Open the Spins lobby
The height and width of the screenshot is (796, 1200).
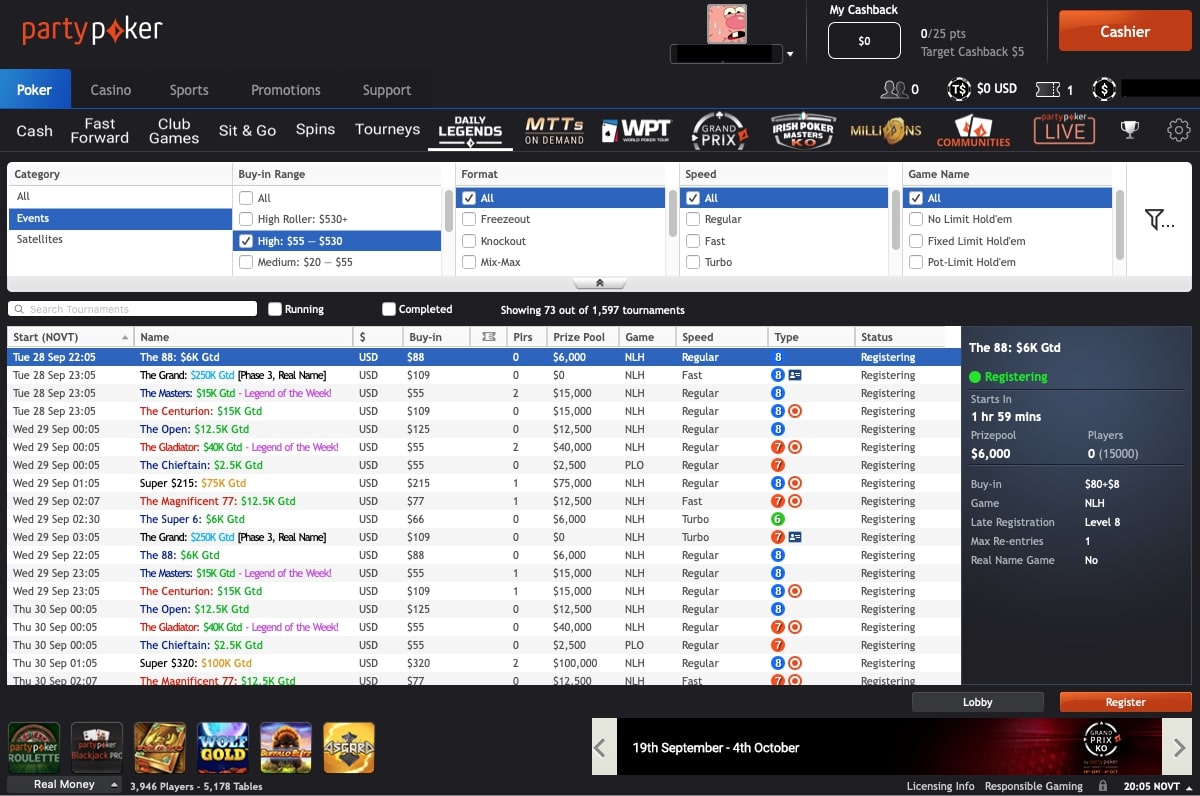(x=316, y=130)
